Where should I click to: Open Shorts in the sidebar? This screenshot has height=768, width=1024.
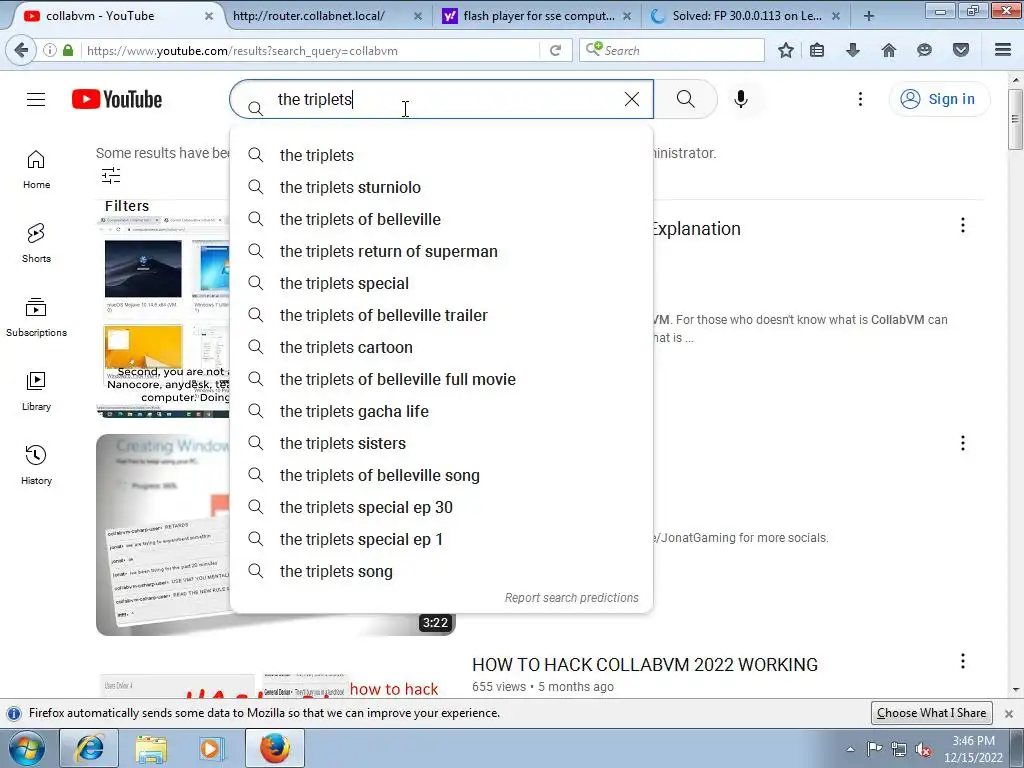(36, 244)
